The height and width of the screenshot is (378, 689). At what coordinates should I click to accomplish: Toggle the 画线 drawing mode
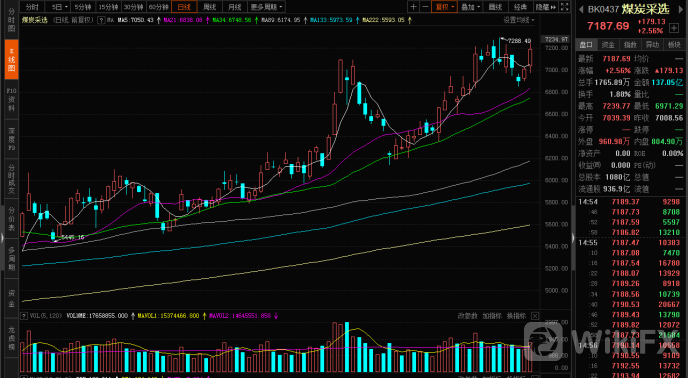click(495, 7)
